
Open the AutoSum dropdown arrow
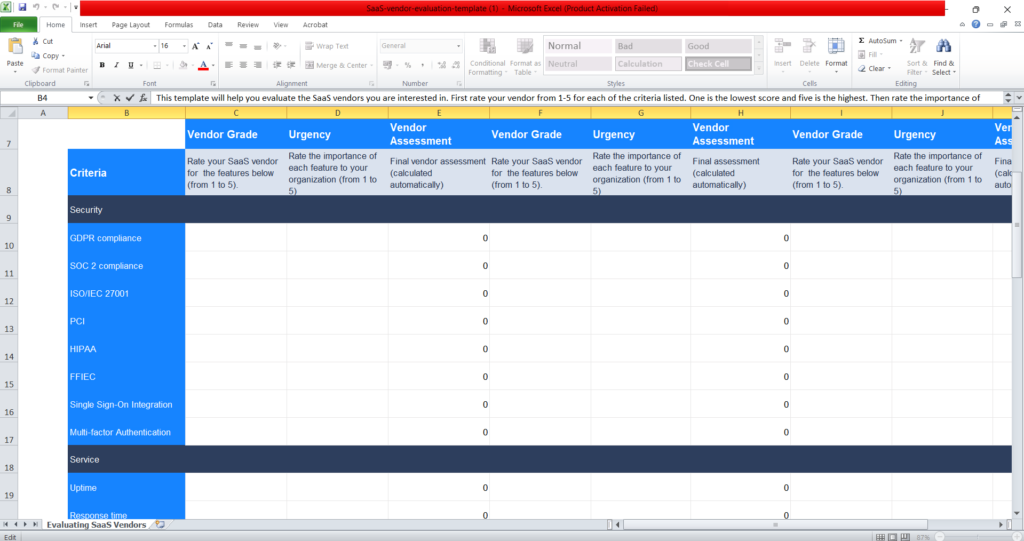[x=901, y=41]
